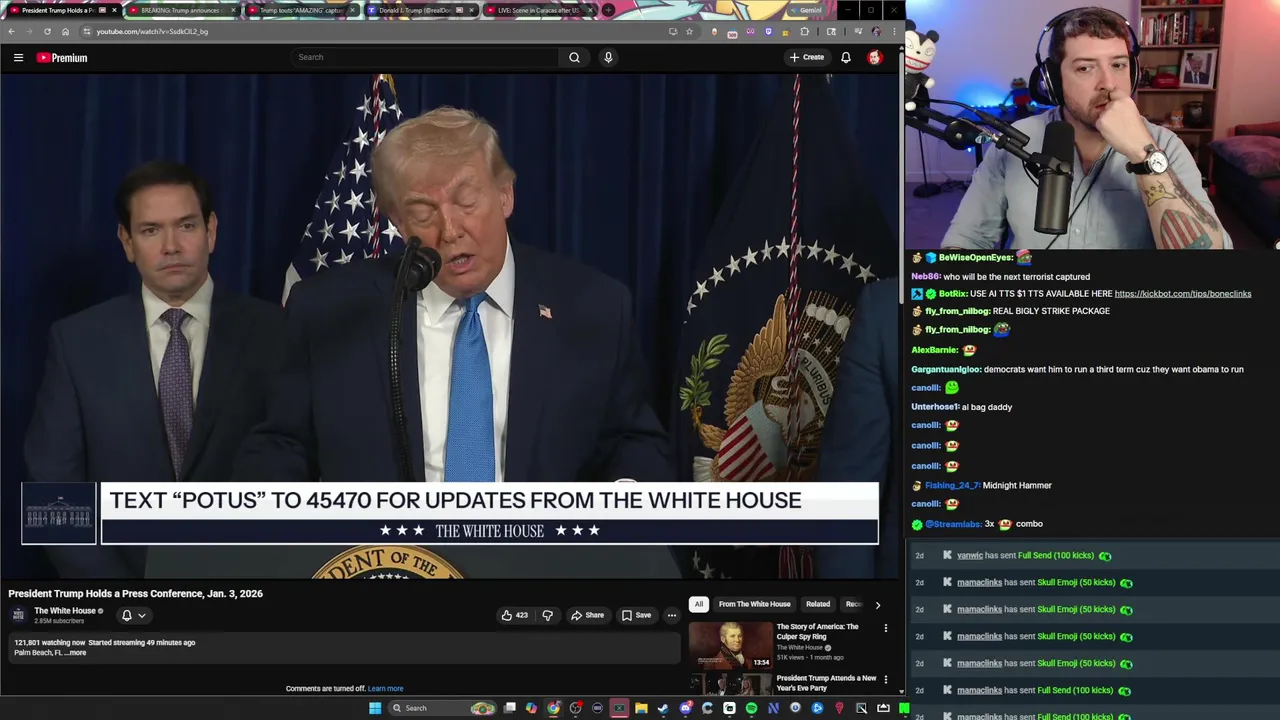
Task: Open President Trump Attends New Year's thumbnail
Action: [730, 685]
